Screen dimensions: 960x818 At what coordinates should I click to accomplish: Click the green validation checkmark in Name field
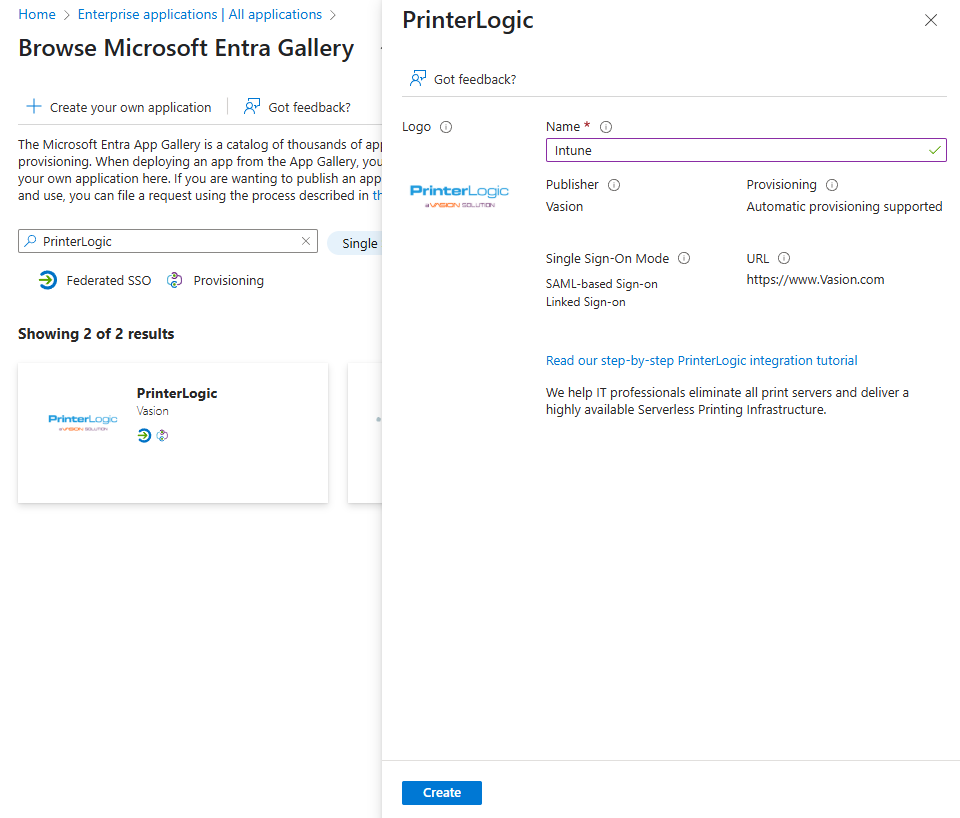coord(935,150)
